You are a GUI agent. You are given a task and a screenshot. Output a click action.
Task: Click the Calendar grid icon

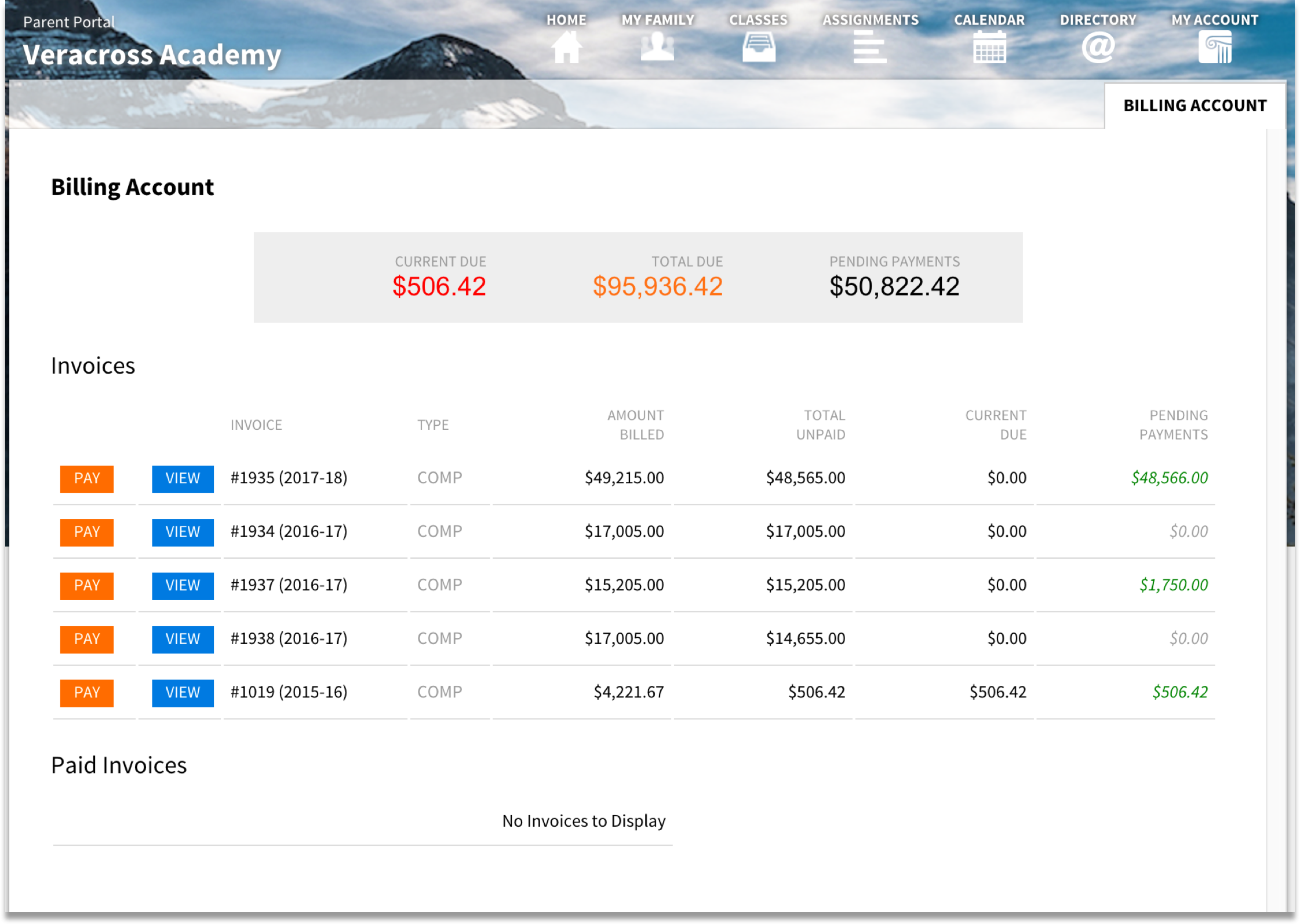pyautogui.click(x=989, y=48)
